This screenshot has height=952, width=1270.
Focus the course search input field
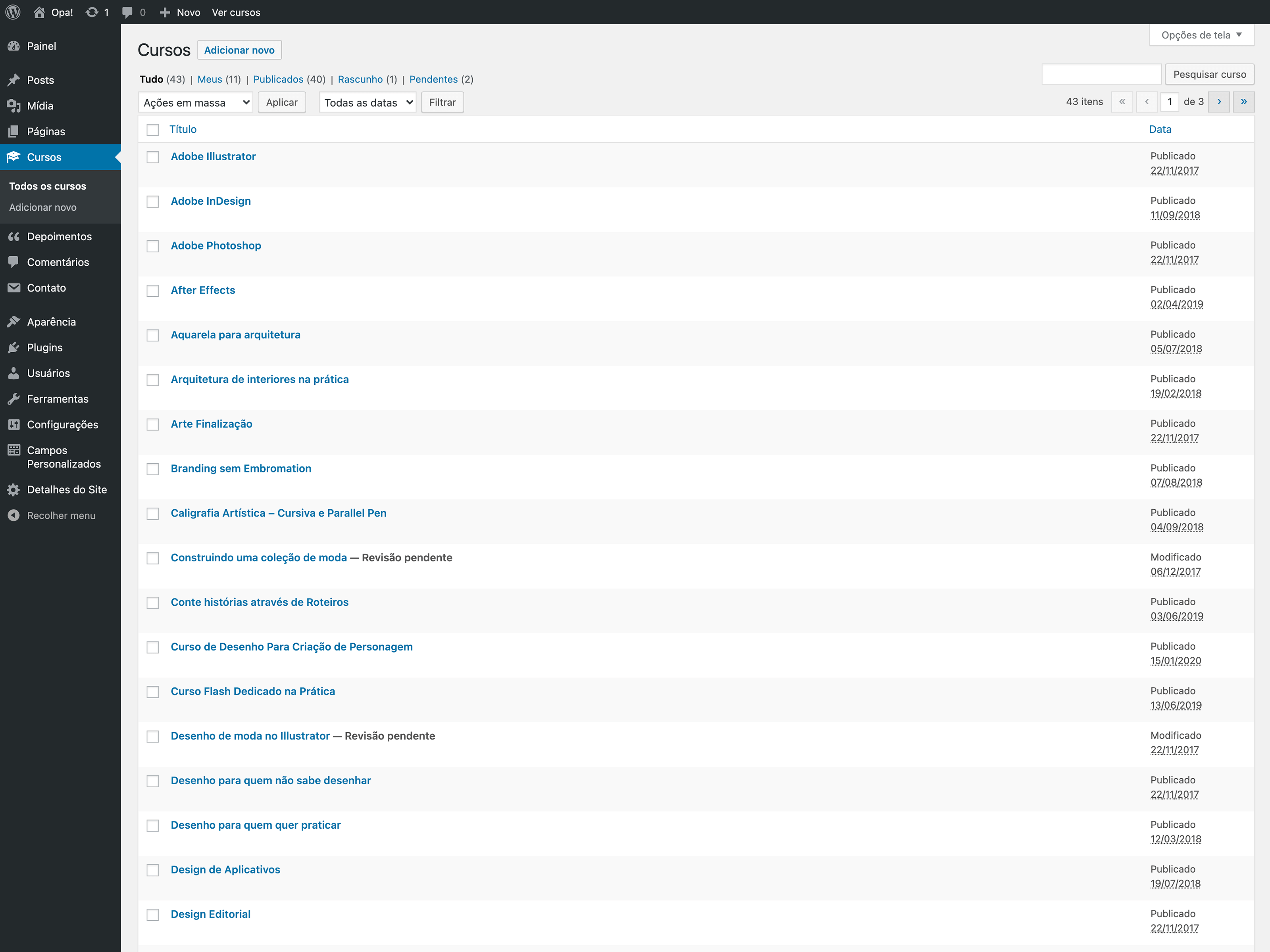(x=1101, y=74)
